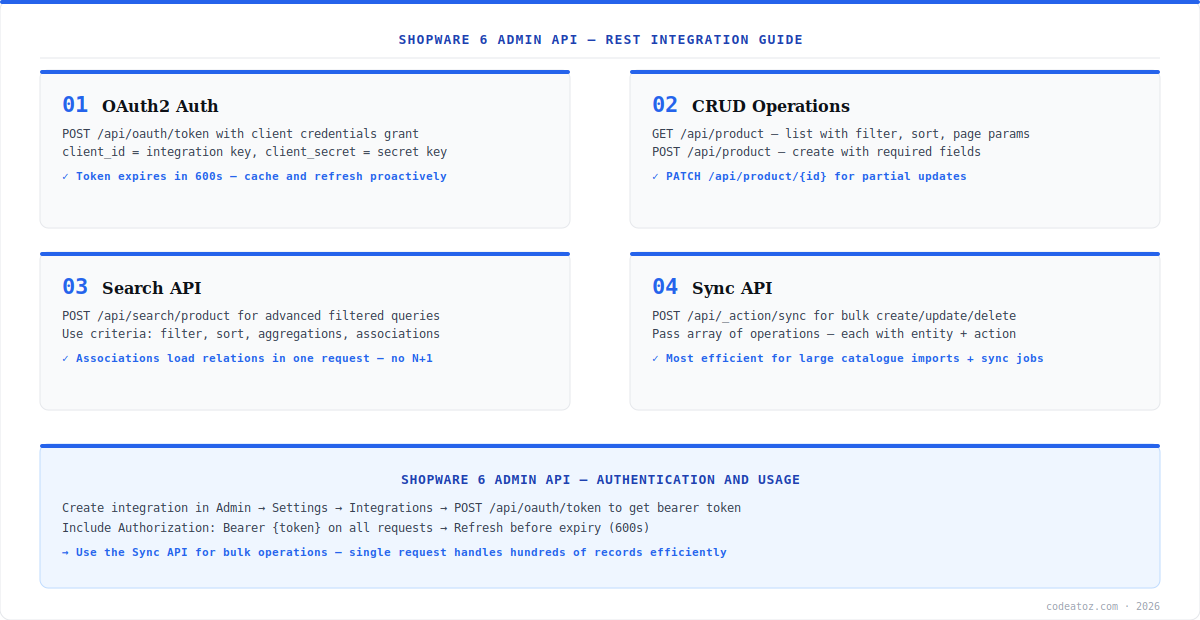Click the "codeatoz.com · 2026" footer text
Image resolution: width=1200 pixels, height=620 pixels.
point(1103,606)
